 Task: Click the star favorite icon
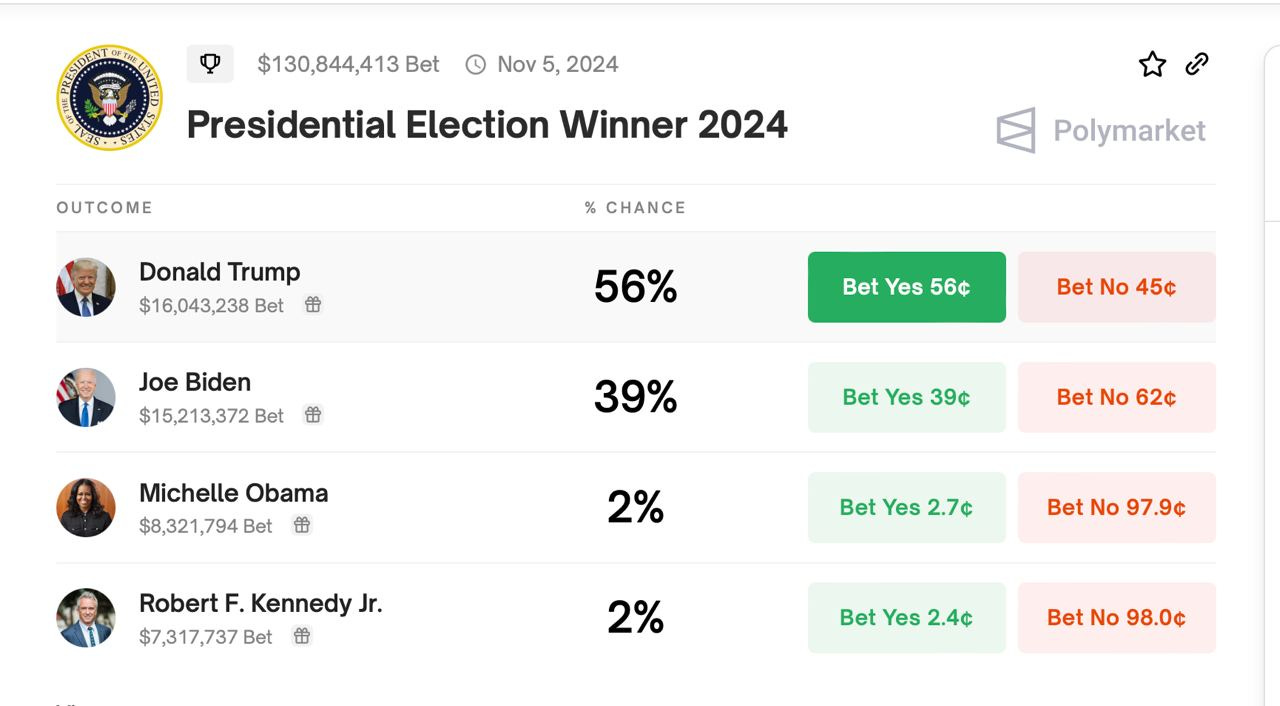[x=1152, y=65]
